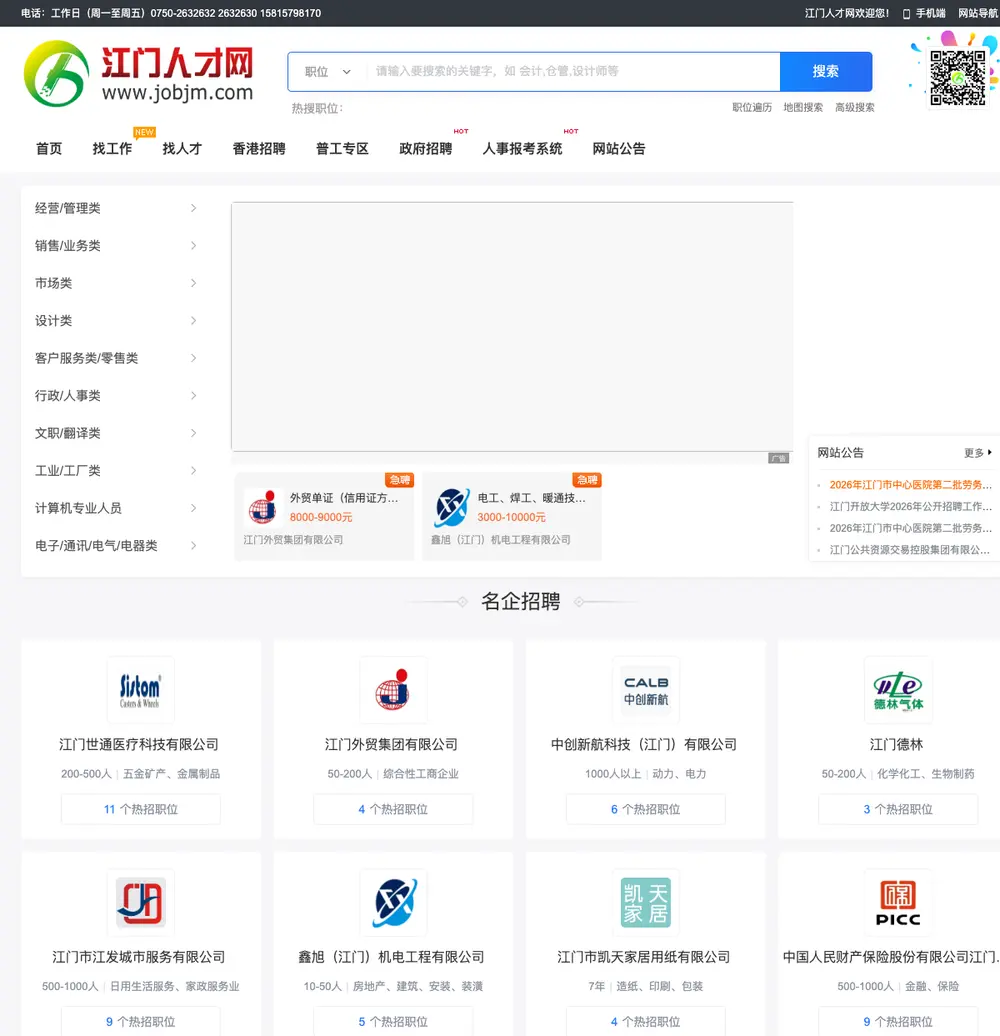This screenshot has height=1036, width=1000.
Task: Click the 热搜职位 label
Action: (x=317, y=108)
